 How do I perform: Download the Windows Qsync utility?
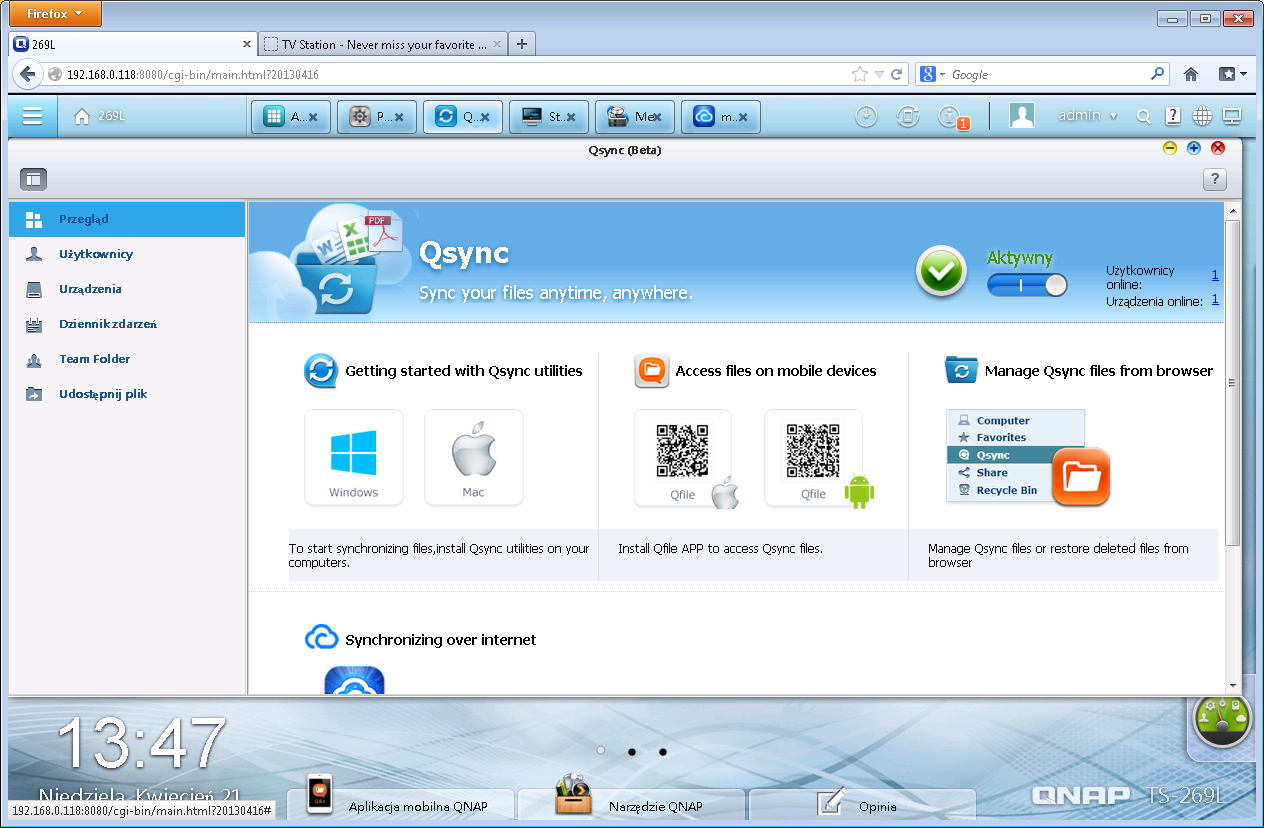(x=354, y=457)
